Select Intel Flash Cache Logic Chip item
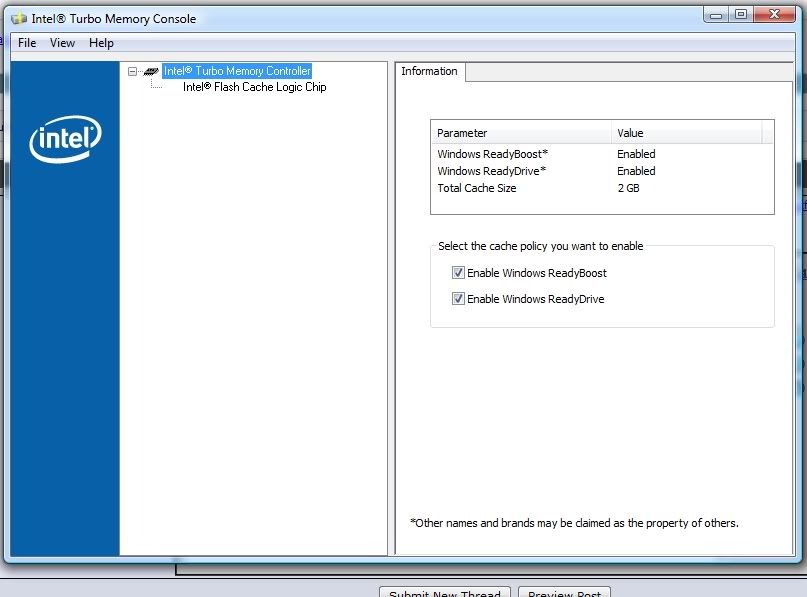This screenshot has height=597, width=807. click(x=254, y=87)
